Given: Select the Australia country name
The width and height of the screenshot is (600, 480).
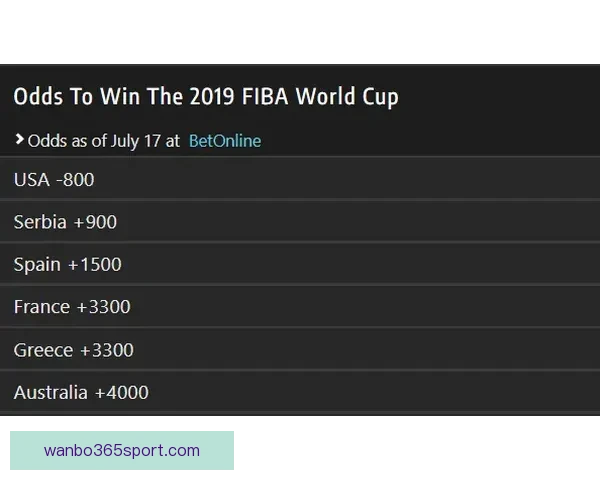Looking at the screenshot, I should (x=50, y=392).
